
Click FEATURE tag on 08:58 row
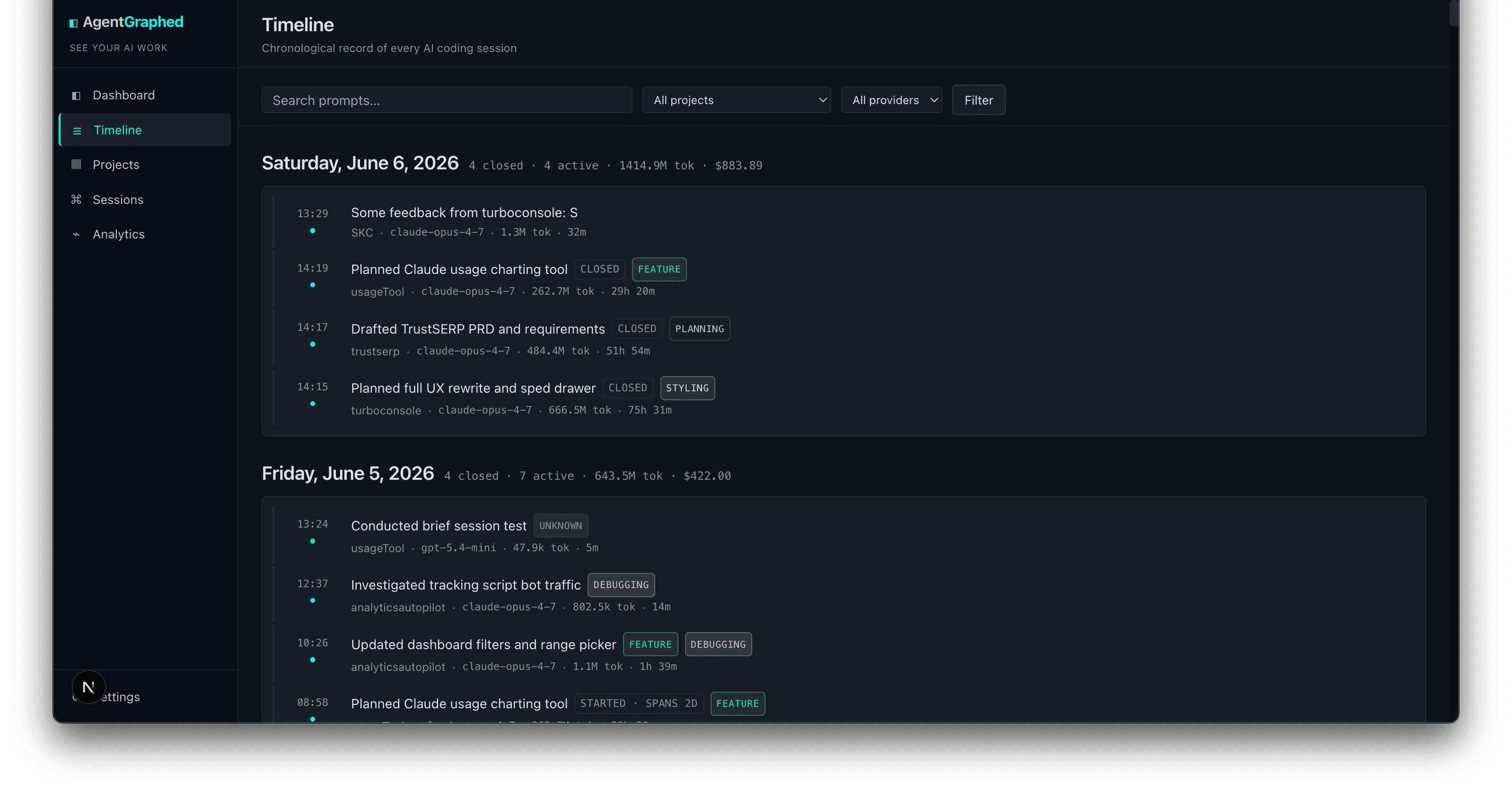[737, 704]
